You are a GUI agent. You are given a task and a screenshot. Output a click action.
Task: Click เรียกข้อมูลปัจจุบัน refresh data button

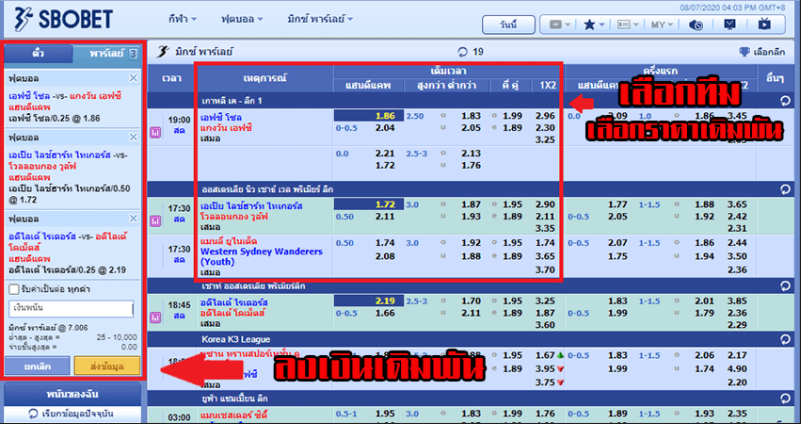[x=73, y=414]
